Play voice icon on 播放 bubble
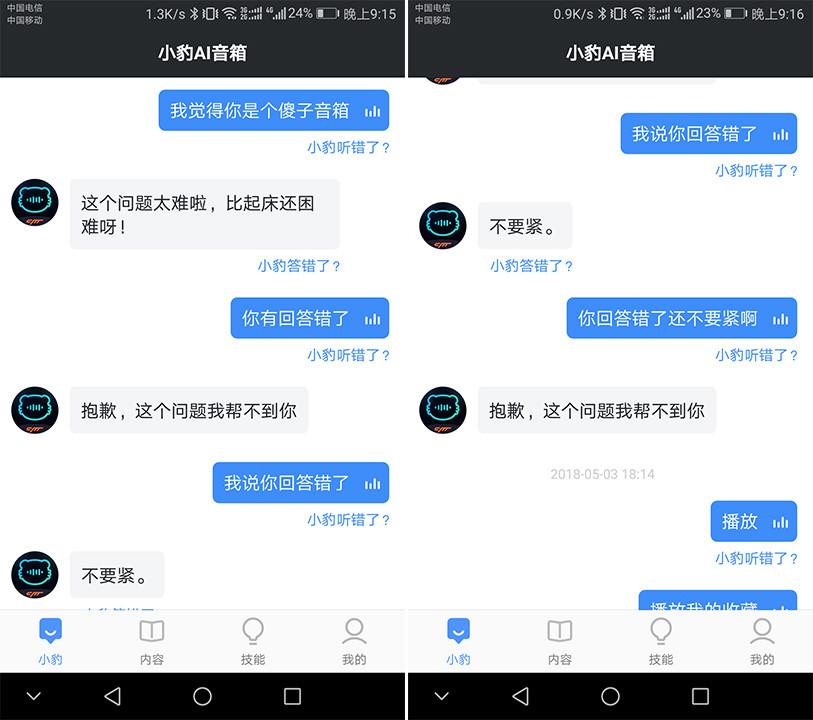The width and height of the screenshot is (813, 720). (780, 521)
